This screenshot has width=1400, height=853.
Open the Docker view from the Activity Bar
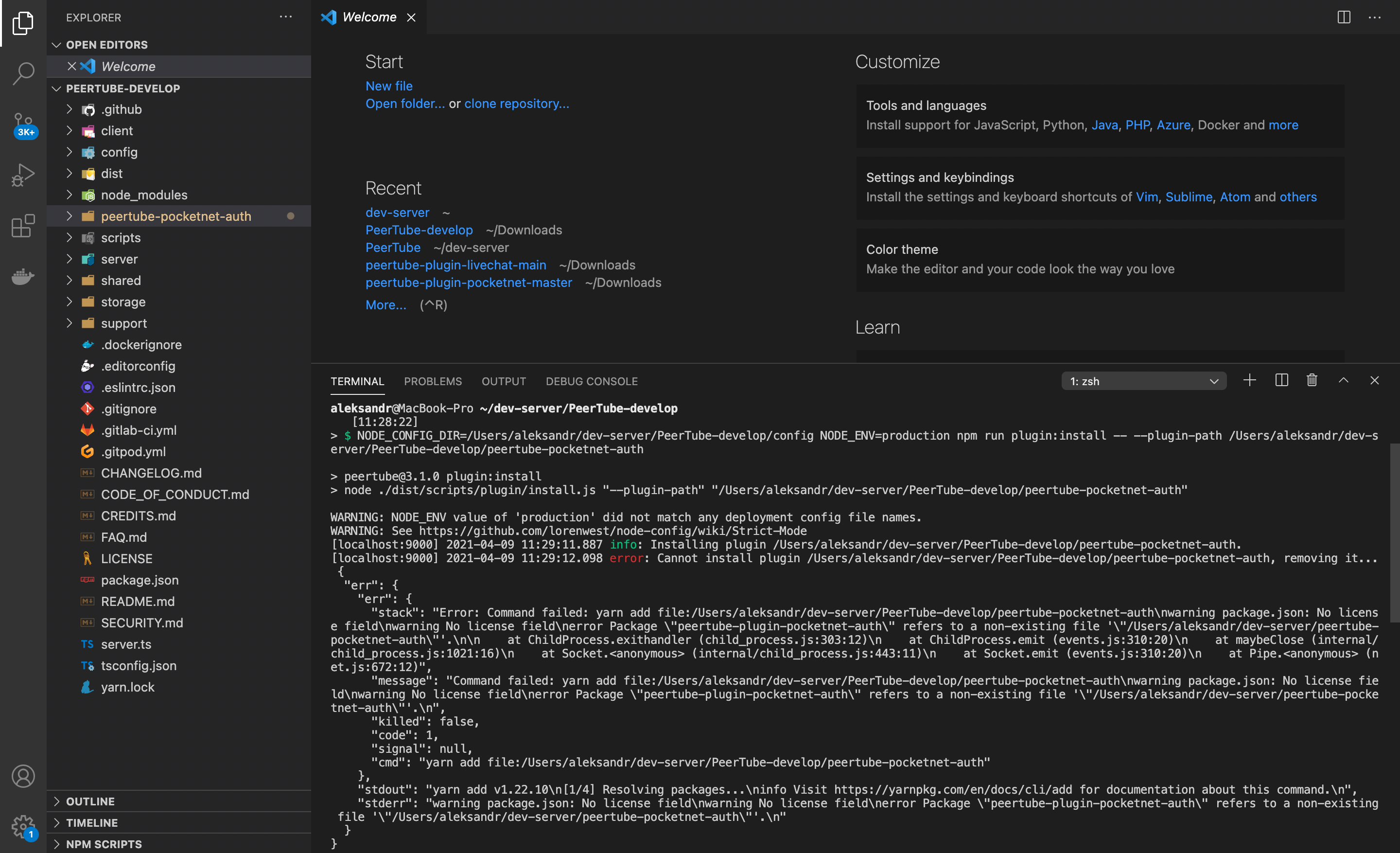click(x=23, y=277)
